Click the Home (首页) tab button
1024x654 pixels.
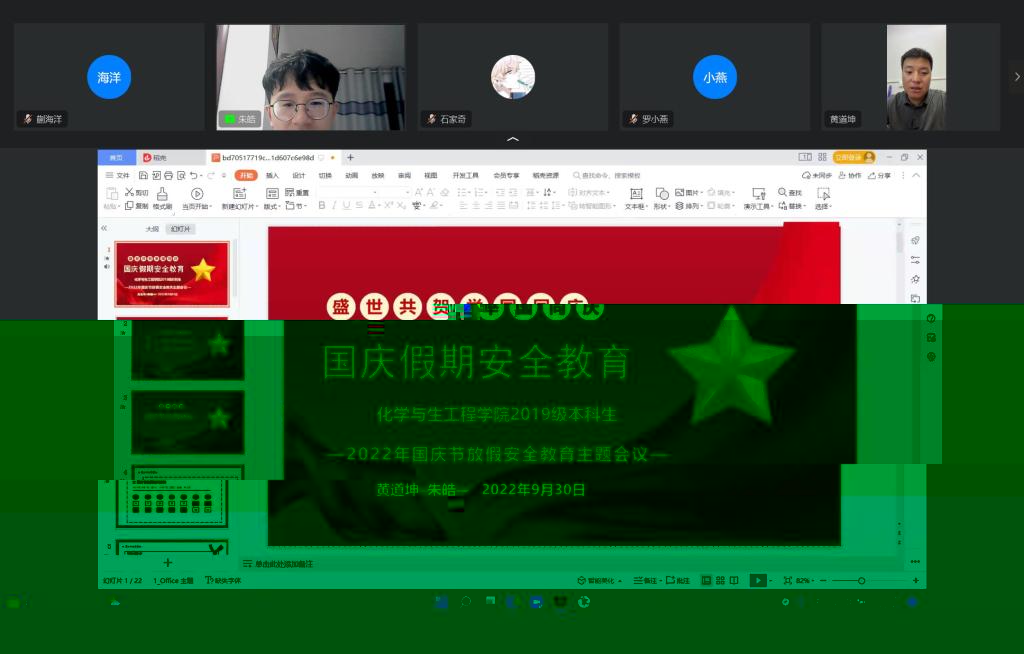pyautogui.click(x=116, y=157)
